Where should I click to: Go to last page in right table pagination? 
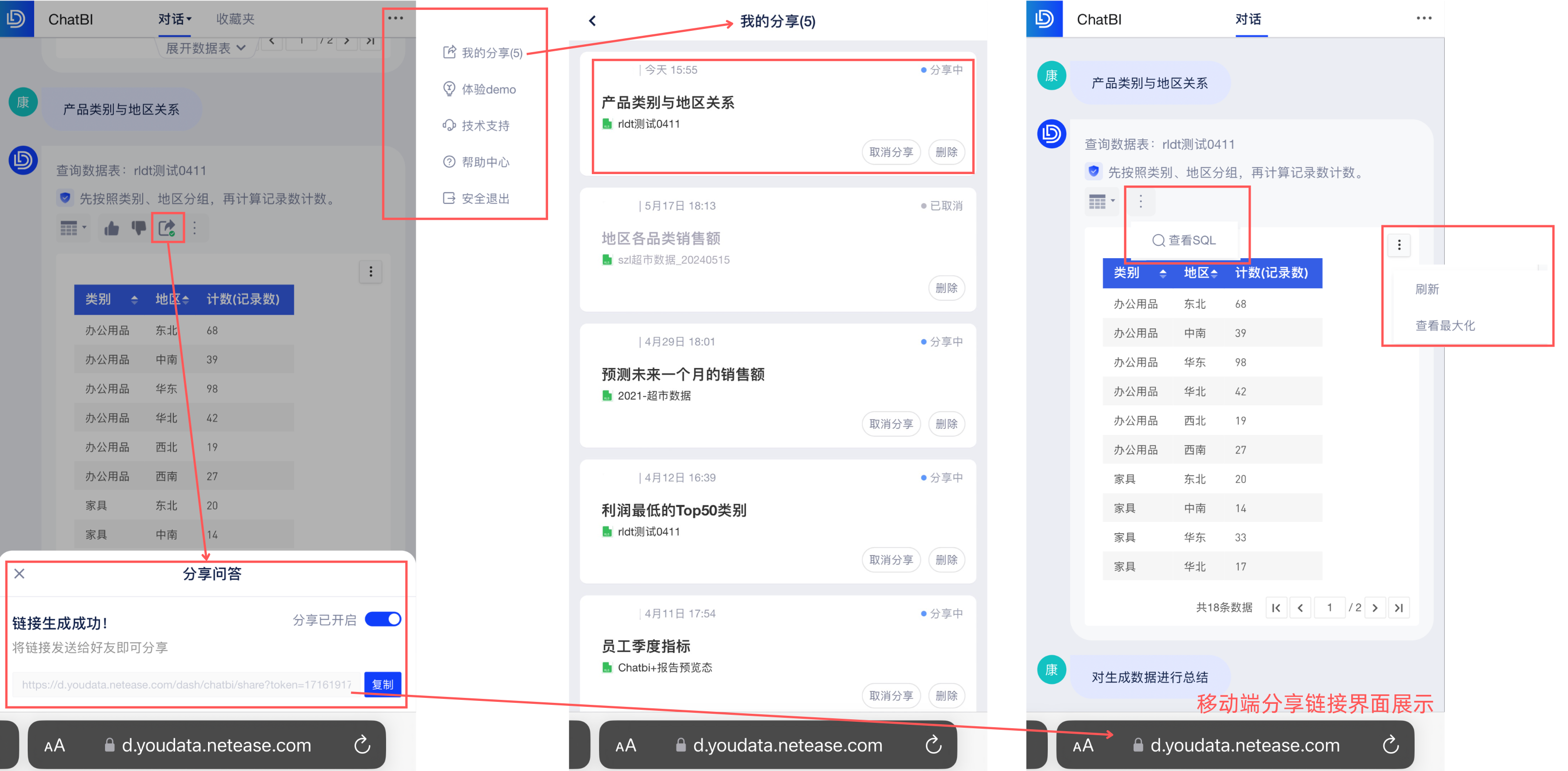pos(1399,608)
